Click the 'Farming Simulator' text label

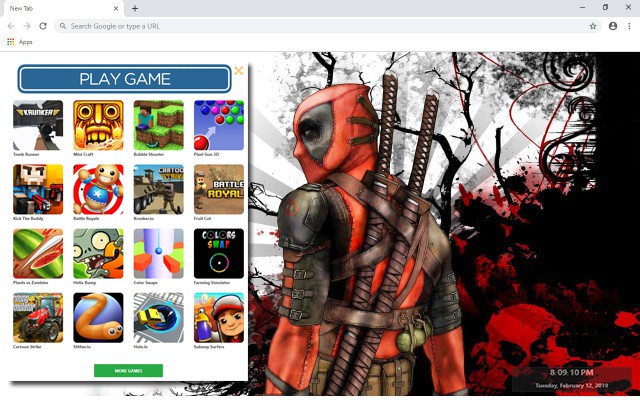point(212,282)
